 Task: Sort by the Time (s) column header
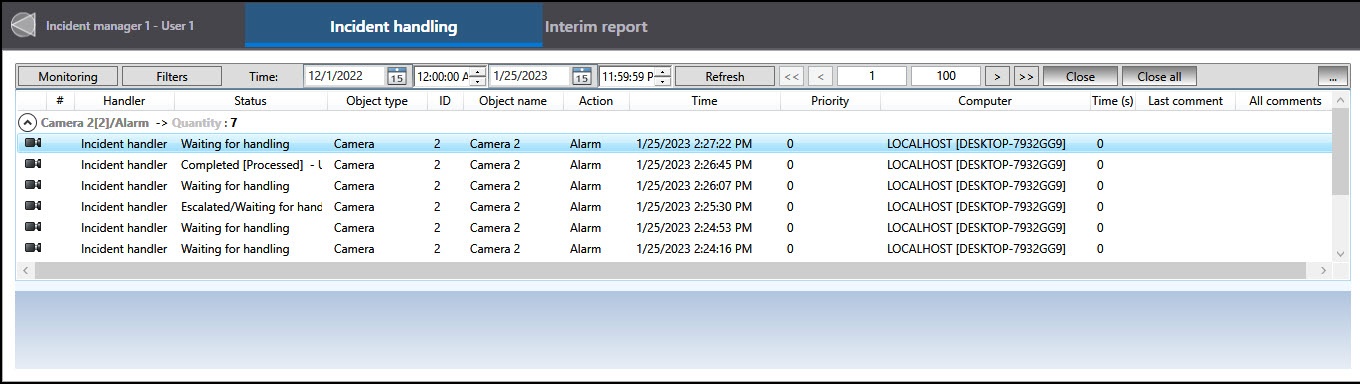pyautogui.click(x=1113, y=101)
